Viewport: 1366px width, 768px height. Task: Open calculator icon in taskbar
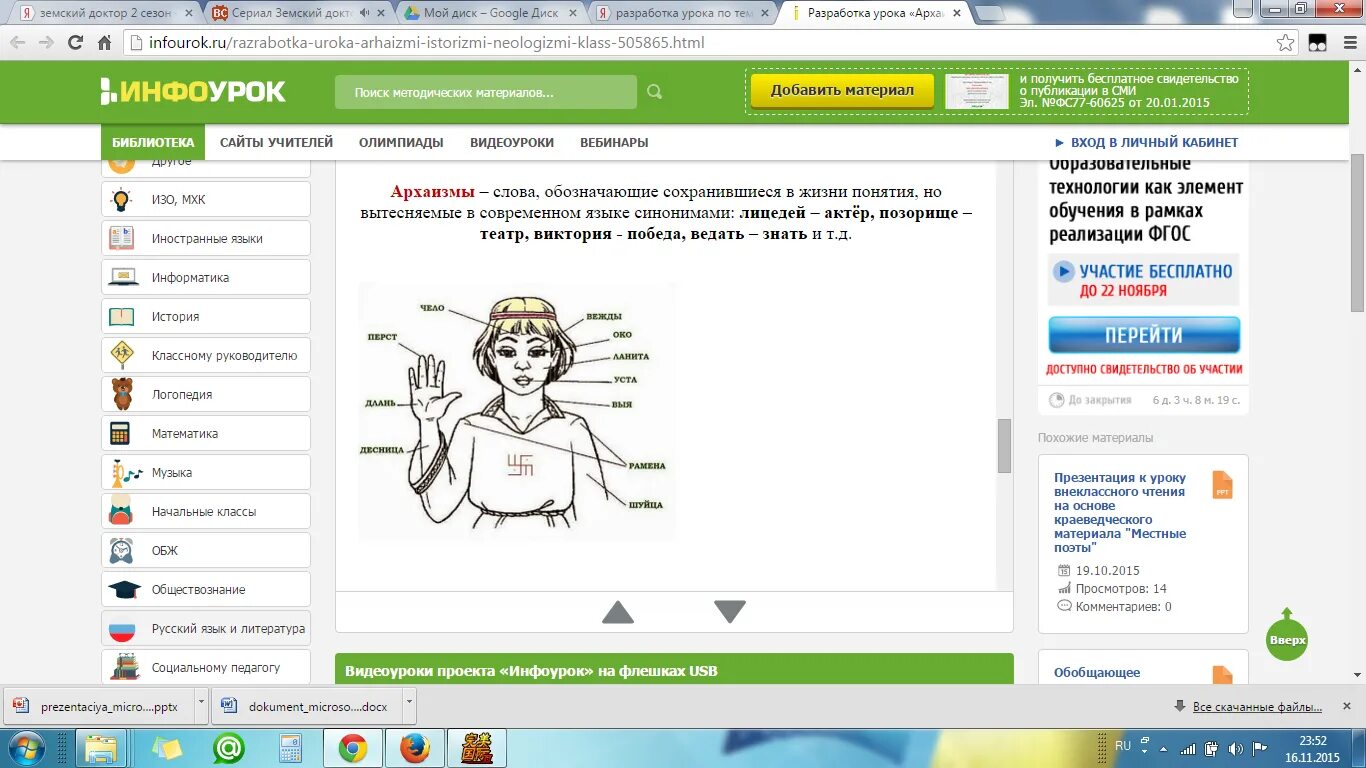click(291, 748)
